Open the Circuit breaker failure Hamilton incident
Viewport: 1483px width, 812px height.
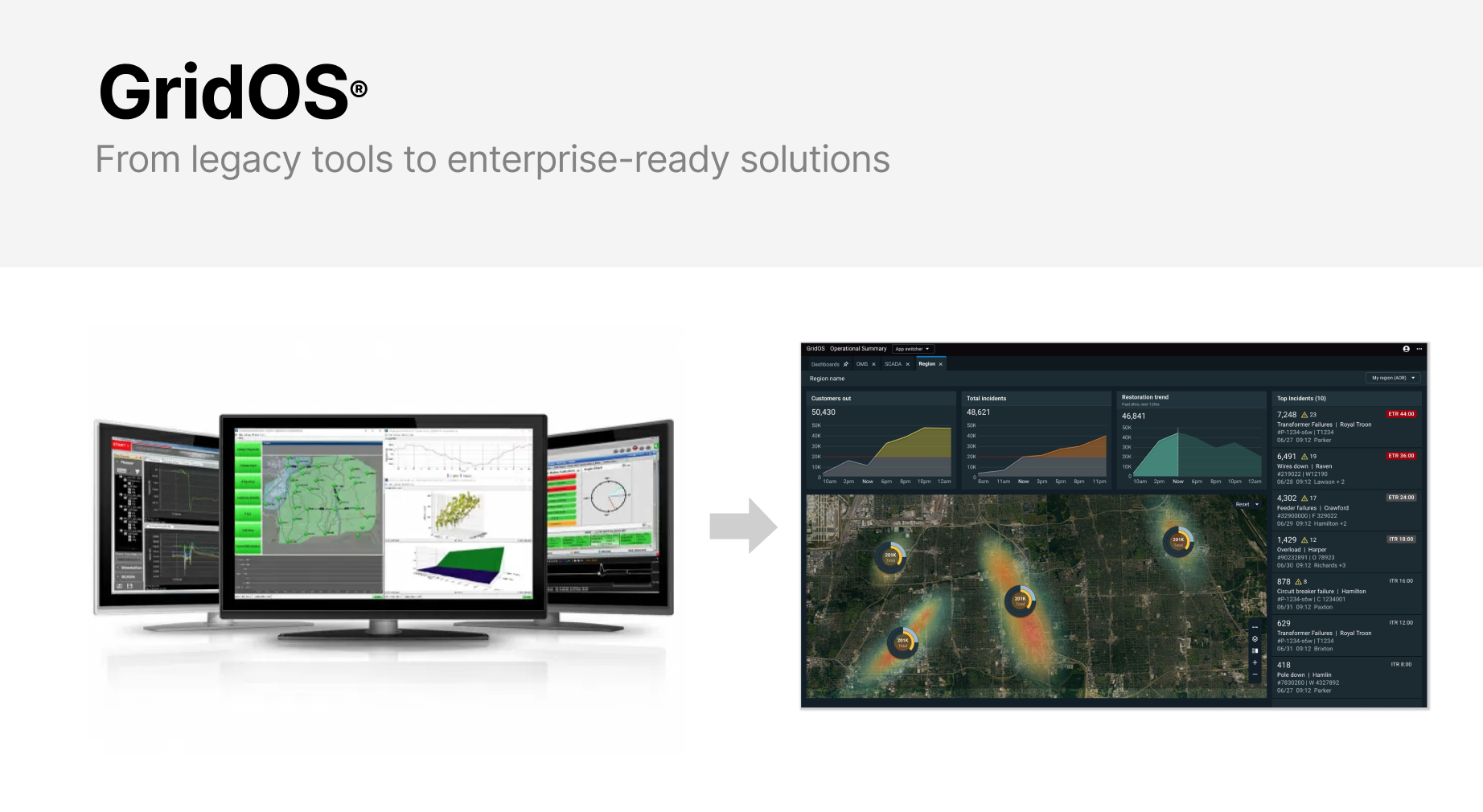click(1346, 594)
